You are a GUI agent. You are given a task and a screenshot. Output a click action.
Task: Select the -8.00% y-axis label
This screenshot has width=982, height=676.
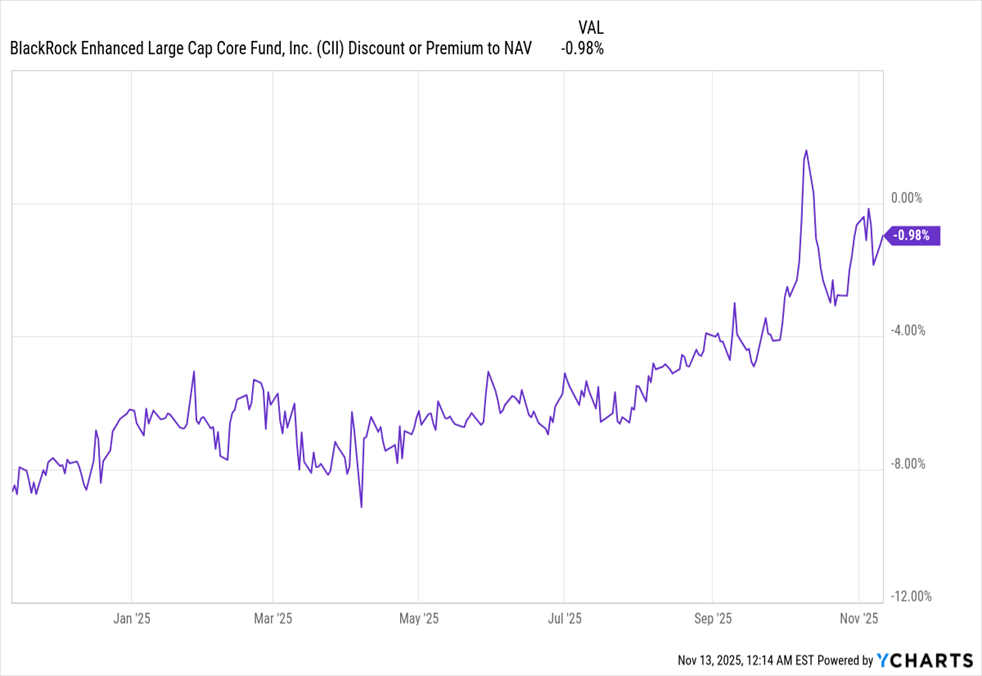coord(910,464)
